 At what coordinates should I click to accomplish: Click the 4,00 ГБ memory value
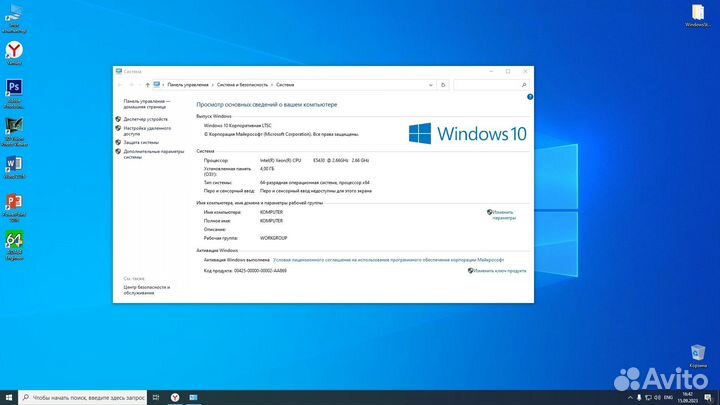[267, 169]
